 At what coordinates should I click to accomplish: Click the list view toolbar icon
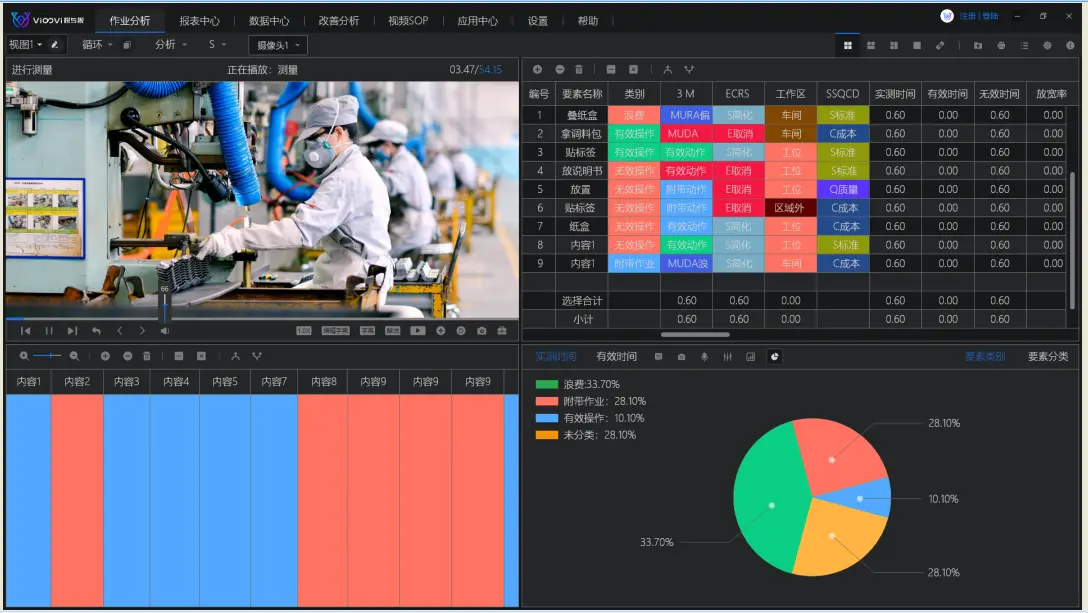click(x=1024, y=45)
